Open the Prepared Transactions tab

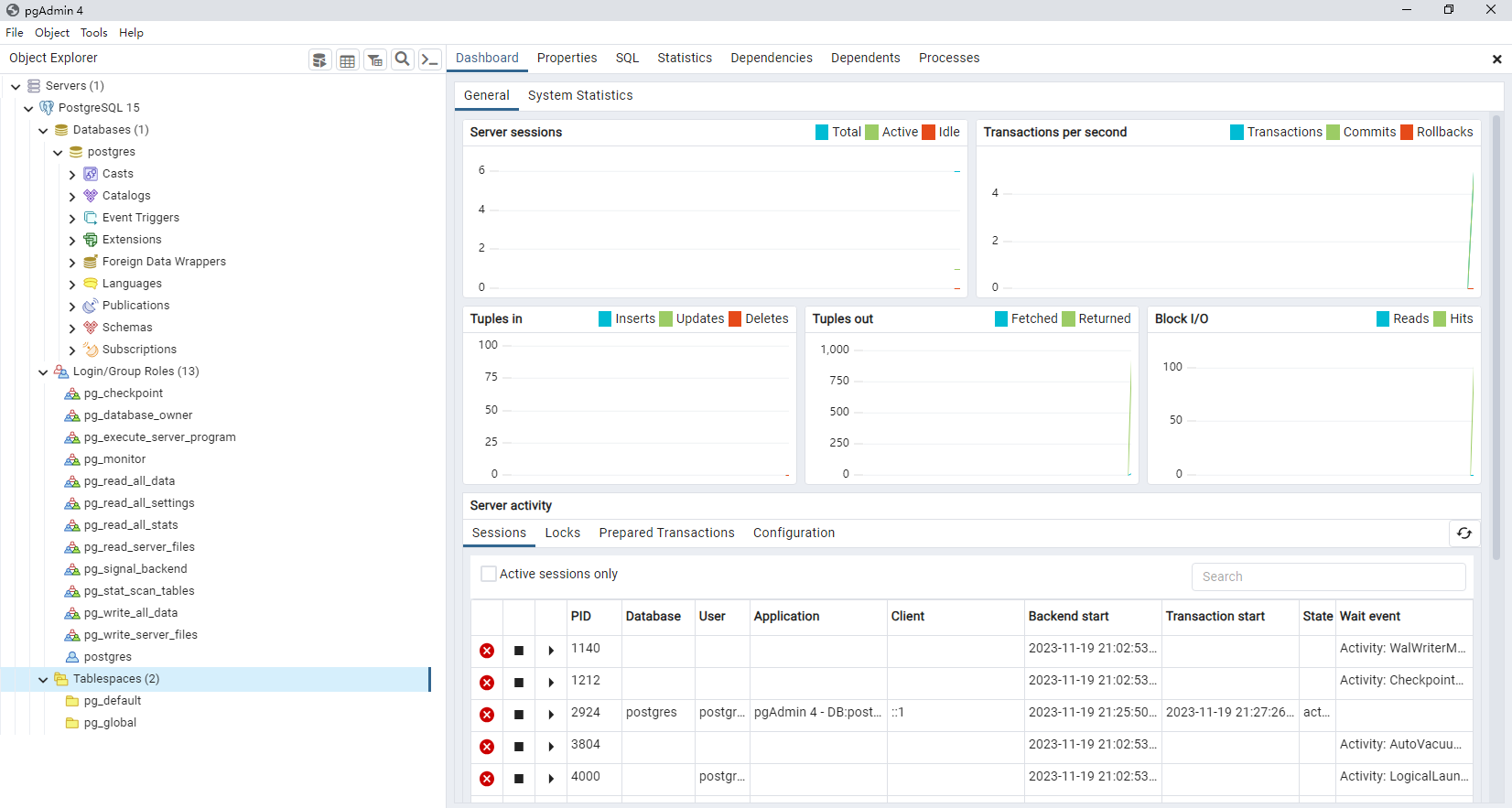pyautogui.click(x=666, y=533)
